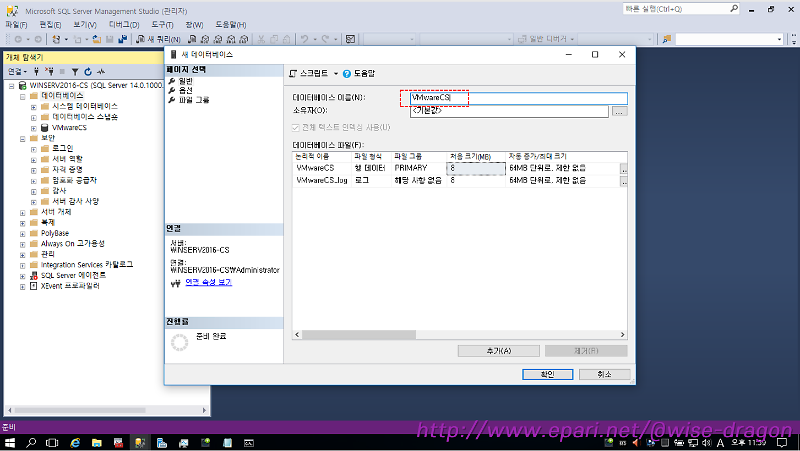Screen dimensions: 800x451
Task: Open the 편집(E) menu
Action: point(50,24)
